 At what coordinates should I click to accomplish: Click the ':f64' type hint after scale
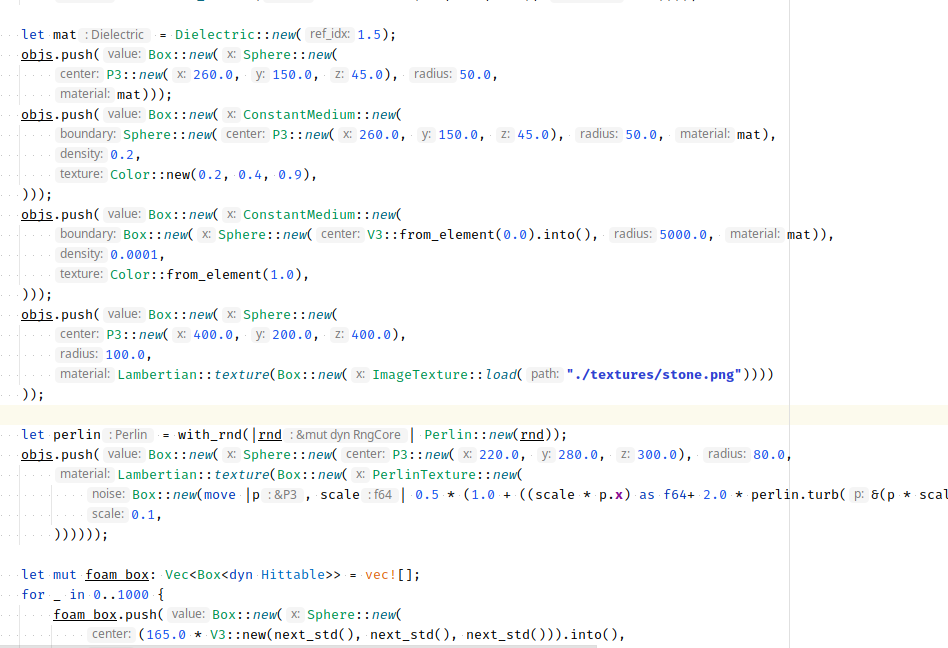(380, 495)
